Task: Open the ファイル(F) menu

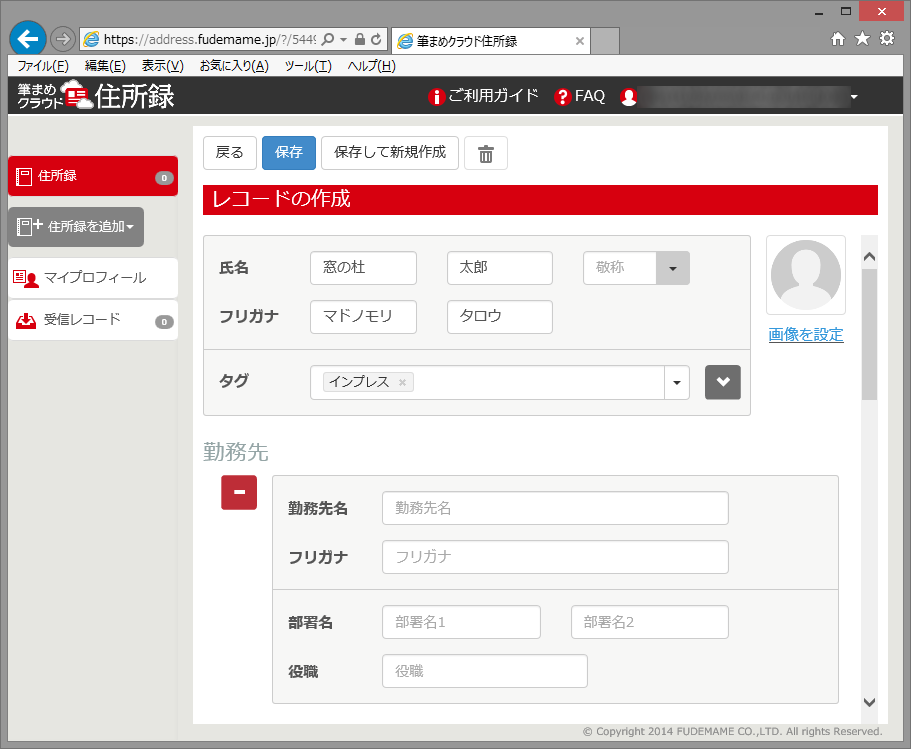Action: pos(43,66)
